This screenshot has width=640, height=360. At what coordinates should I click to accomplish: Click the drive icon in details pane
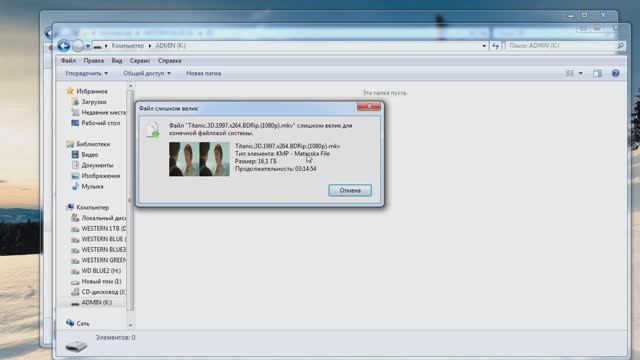(x=76, y=346)
